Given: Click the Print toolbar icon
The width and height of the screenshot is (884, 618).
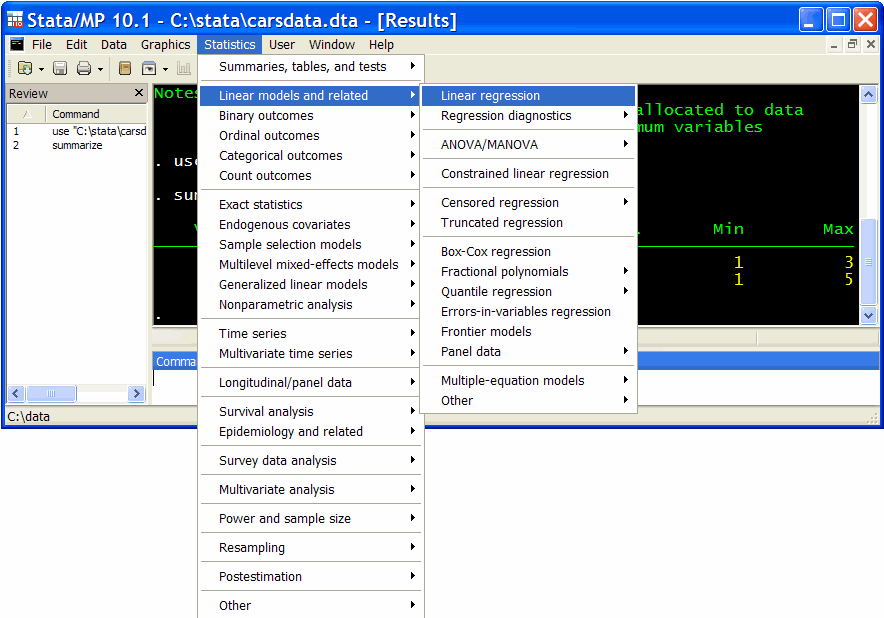Looking at the screenshot, I should point(84,69).
